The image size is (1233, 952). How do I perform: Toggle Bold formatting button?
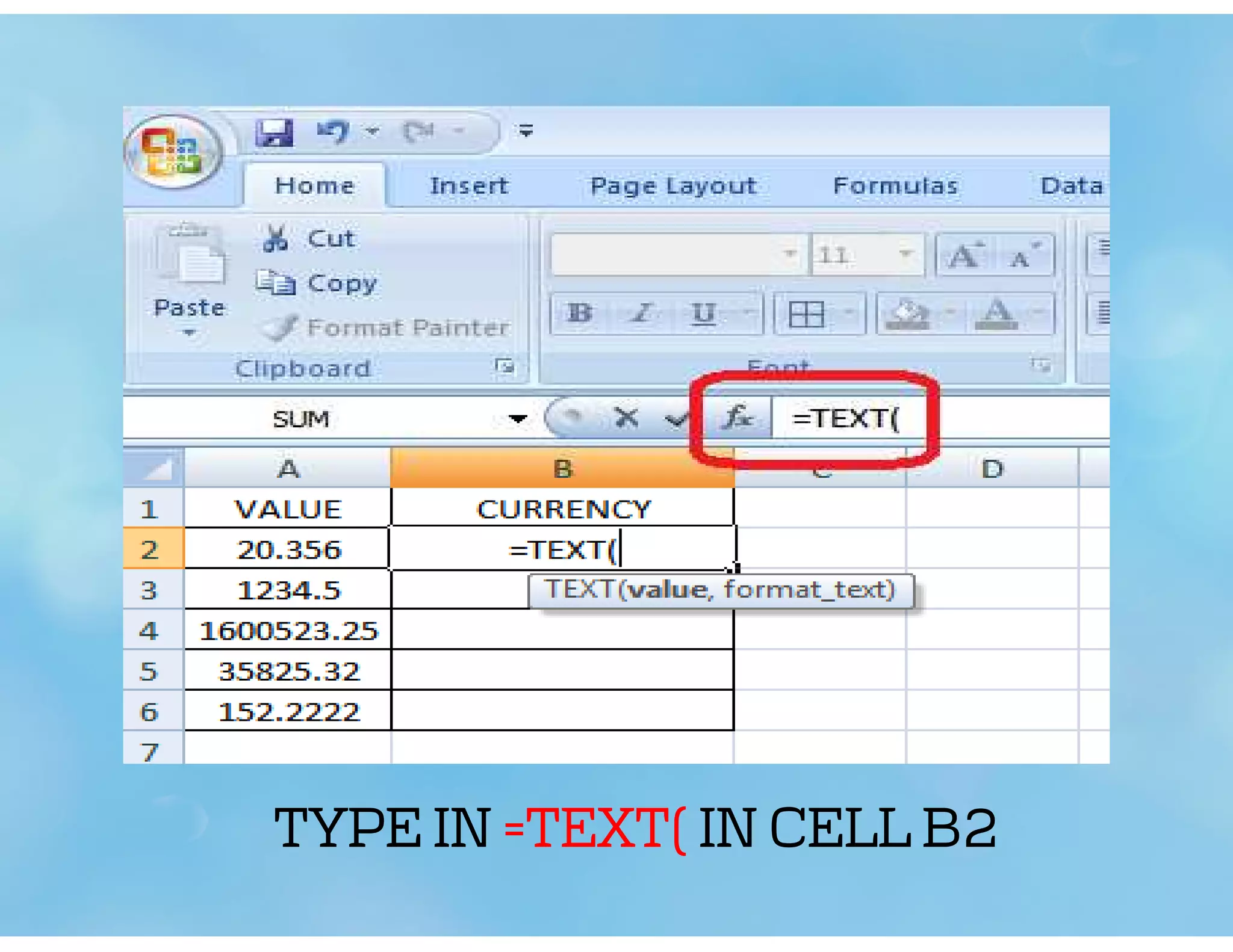pyautogui.click(x=580, y=313)
